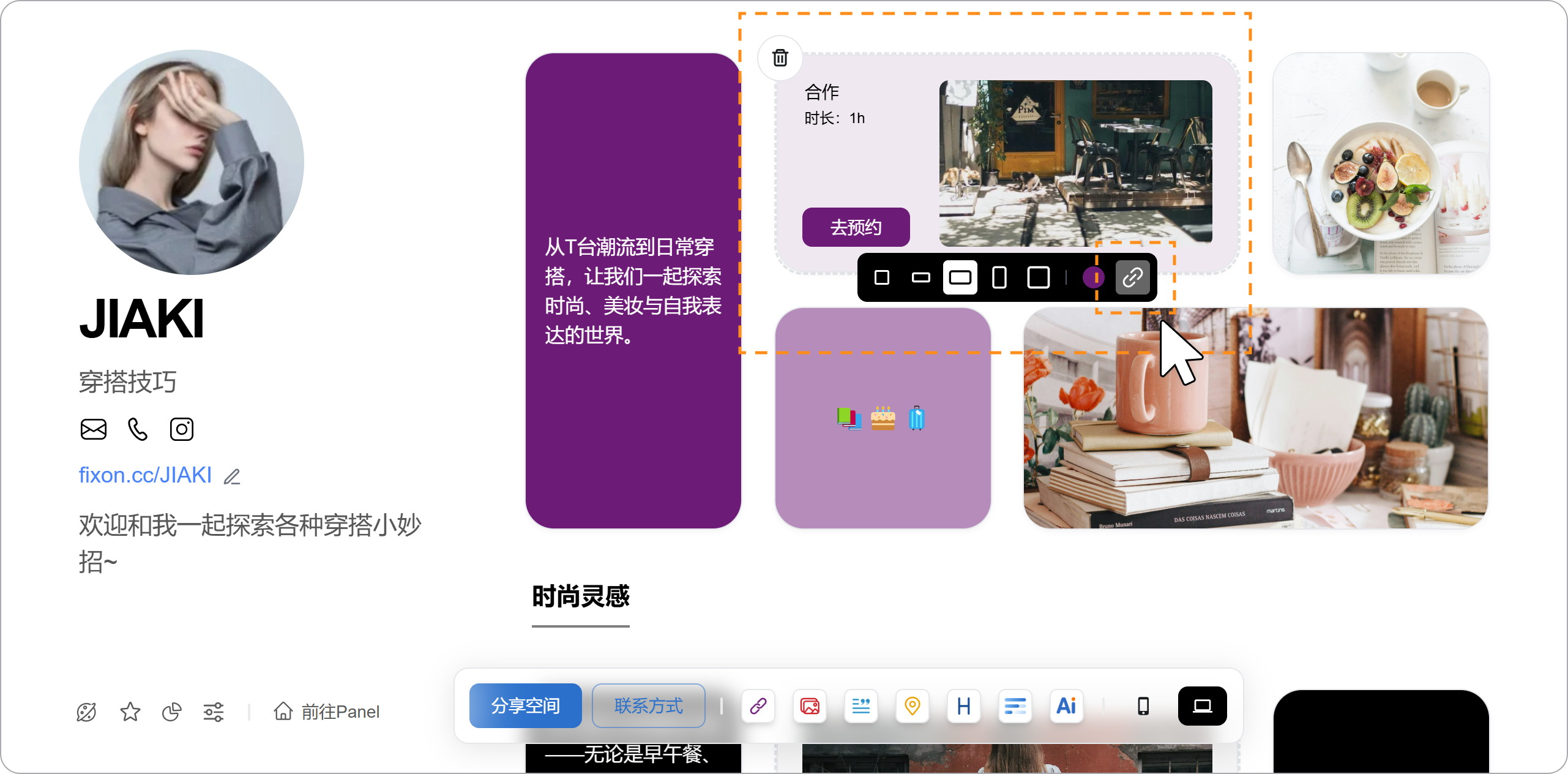This screenshot has width=1568, height=774.
Task: Open the fixon.cc/JIAKI link
Action: point(145,475)
